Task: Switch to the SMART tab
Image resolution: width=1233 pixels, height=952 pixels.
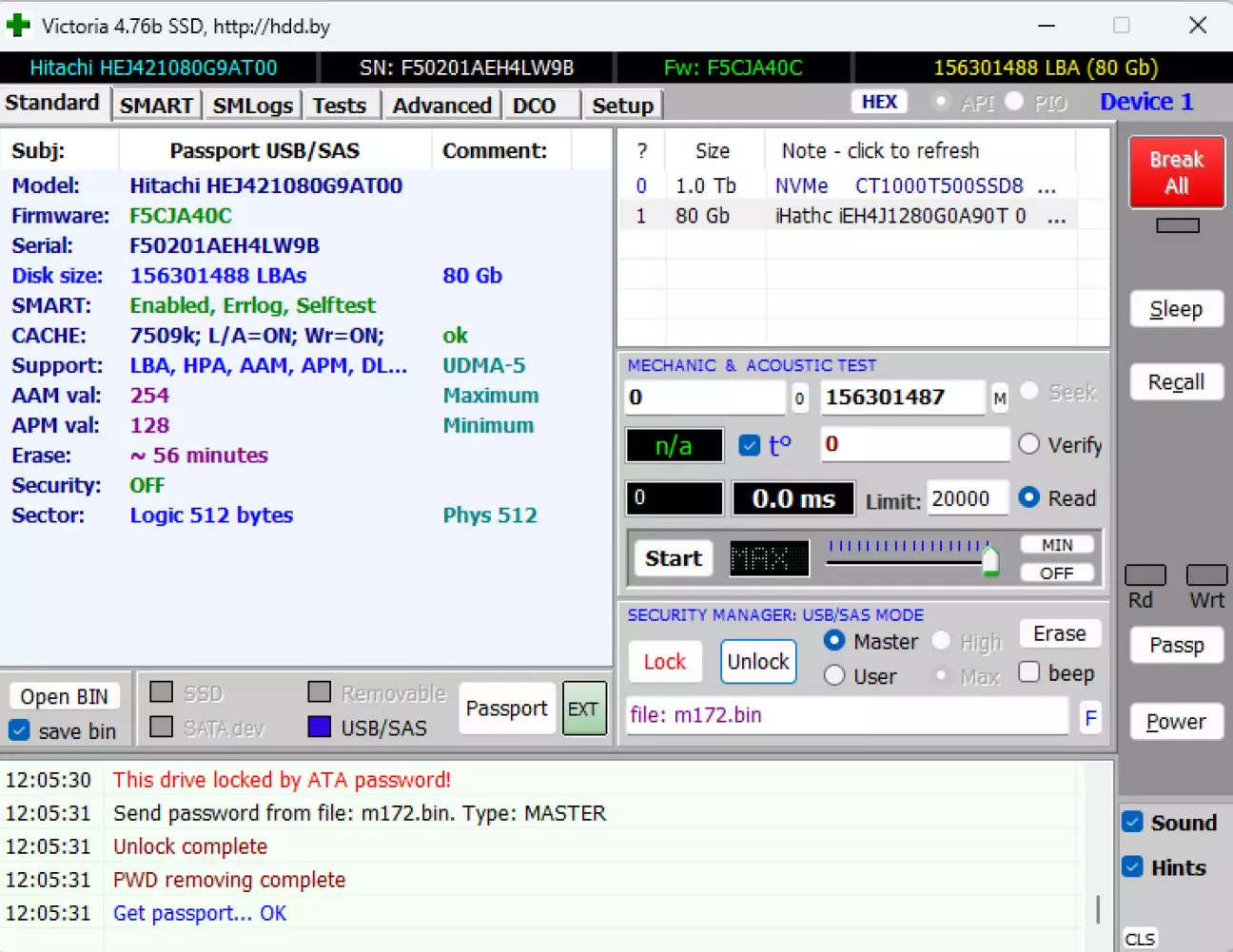Action: [x=156, y=106]
